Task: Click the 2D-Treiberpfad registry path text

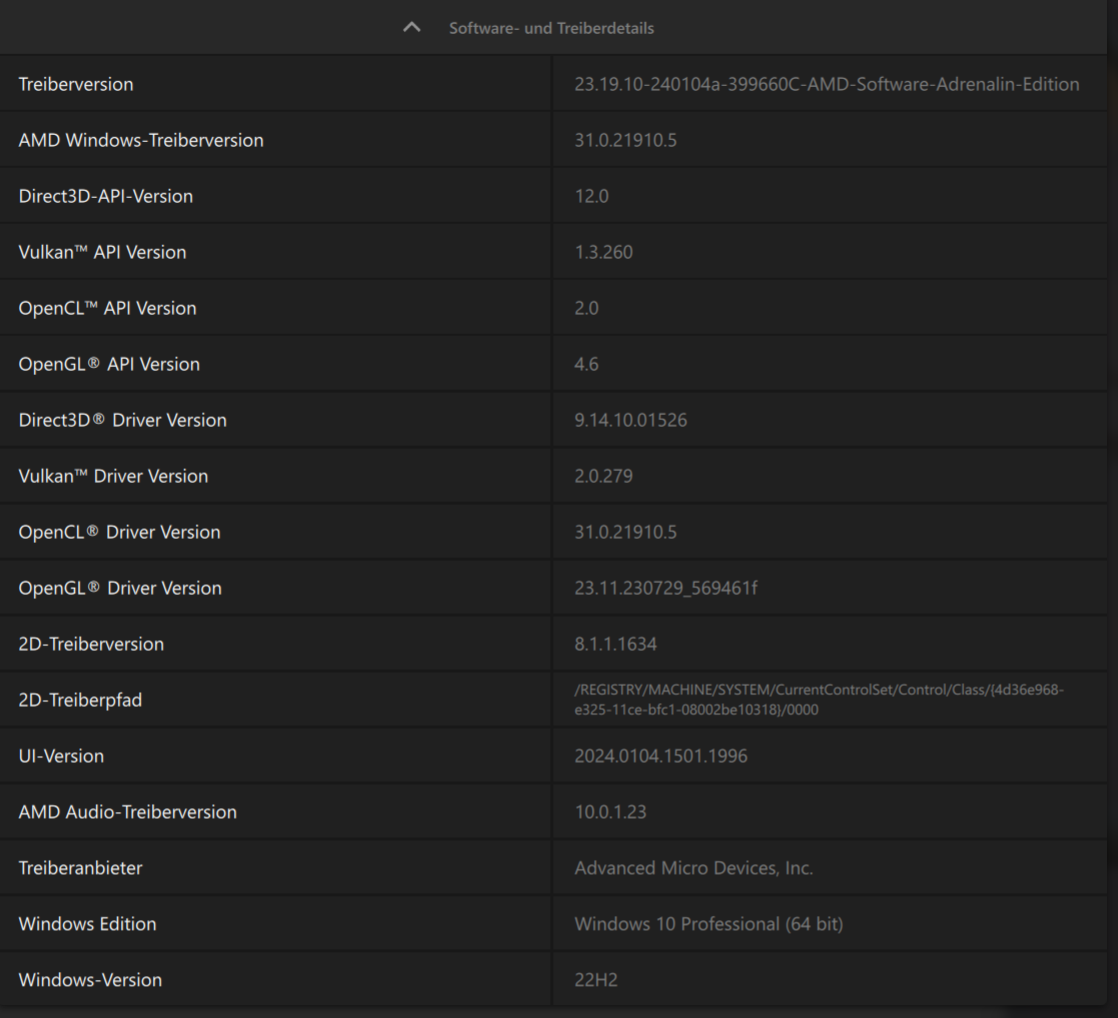Action: [820, 700]
